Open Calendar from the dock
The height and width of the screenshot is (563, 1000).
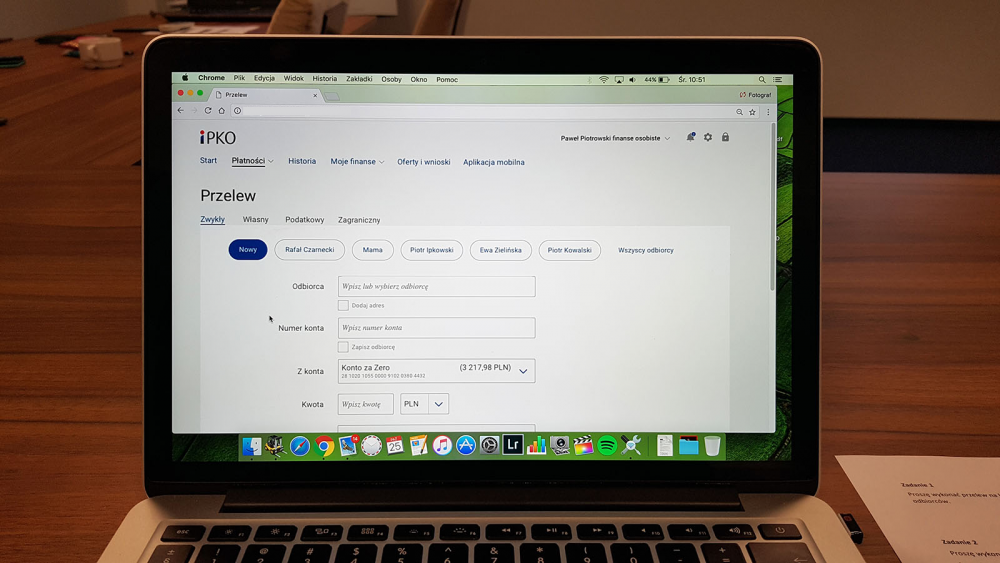click(395, 446)
